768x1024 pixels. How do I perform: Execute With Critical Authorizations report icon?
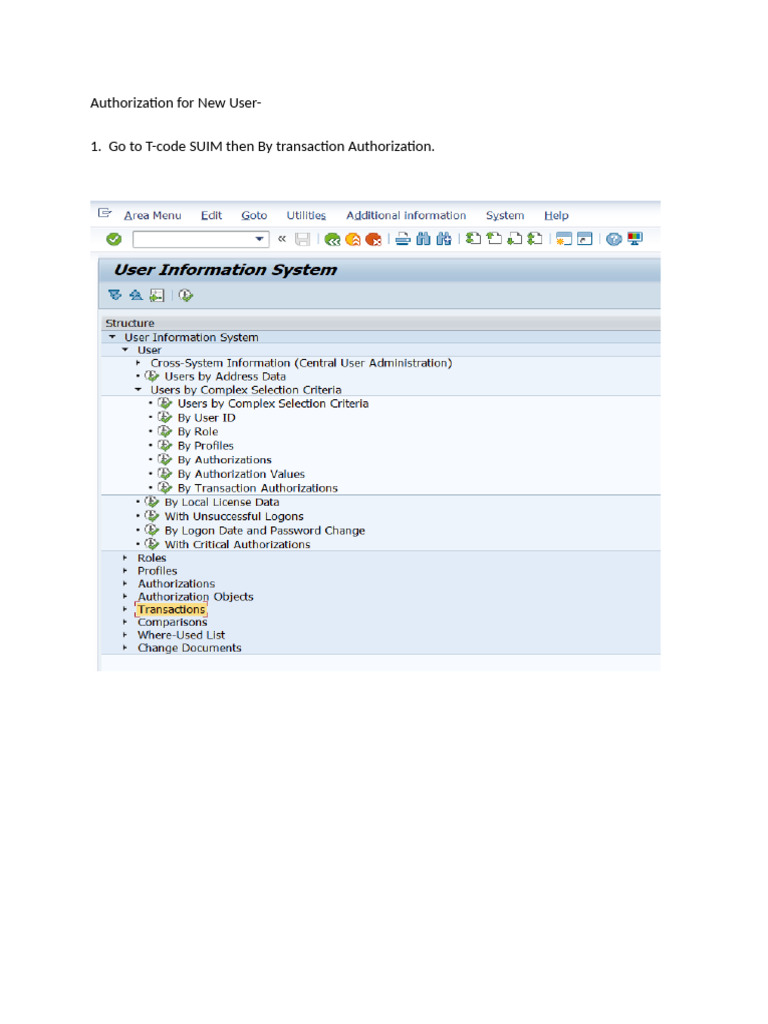pos(152,544)
